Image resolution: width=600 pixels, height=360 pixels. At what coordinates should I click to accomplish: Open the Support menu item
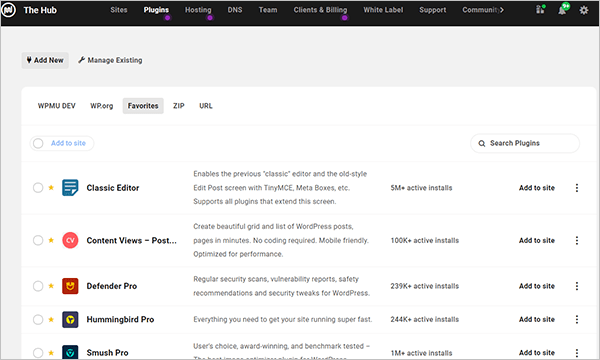432,10
